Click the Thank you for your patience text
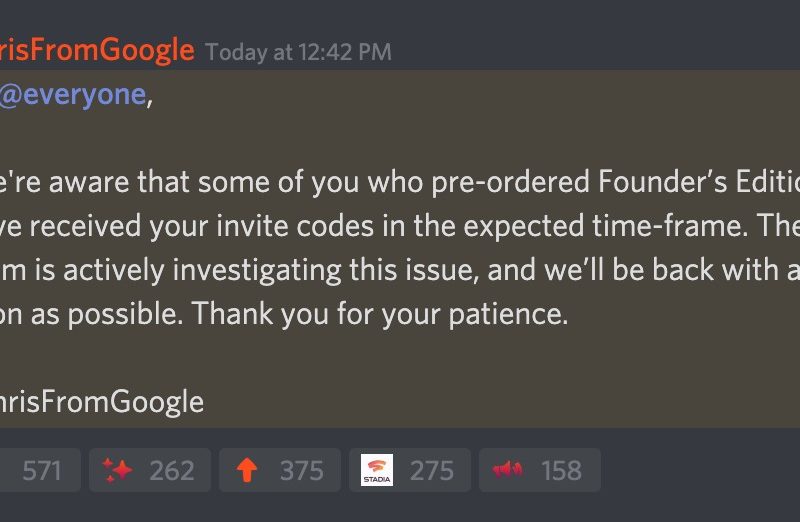This screenshot has width=800, height=522. [380, 315]
